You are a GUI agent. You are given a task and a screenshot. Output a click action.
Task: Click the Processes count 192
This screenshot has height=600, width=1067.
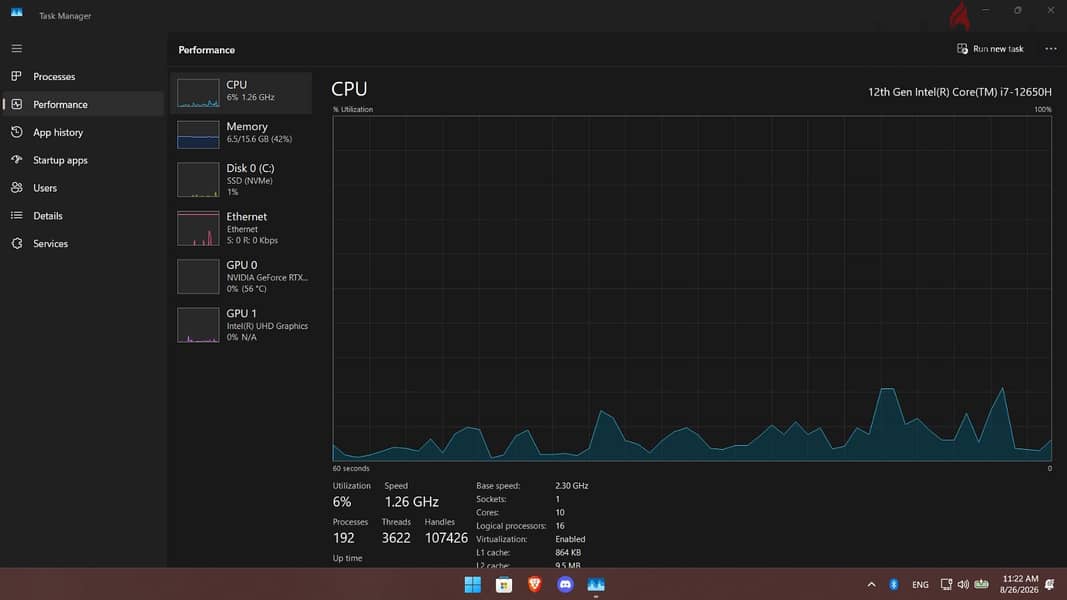tap(344, 538)
